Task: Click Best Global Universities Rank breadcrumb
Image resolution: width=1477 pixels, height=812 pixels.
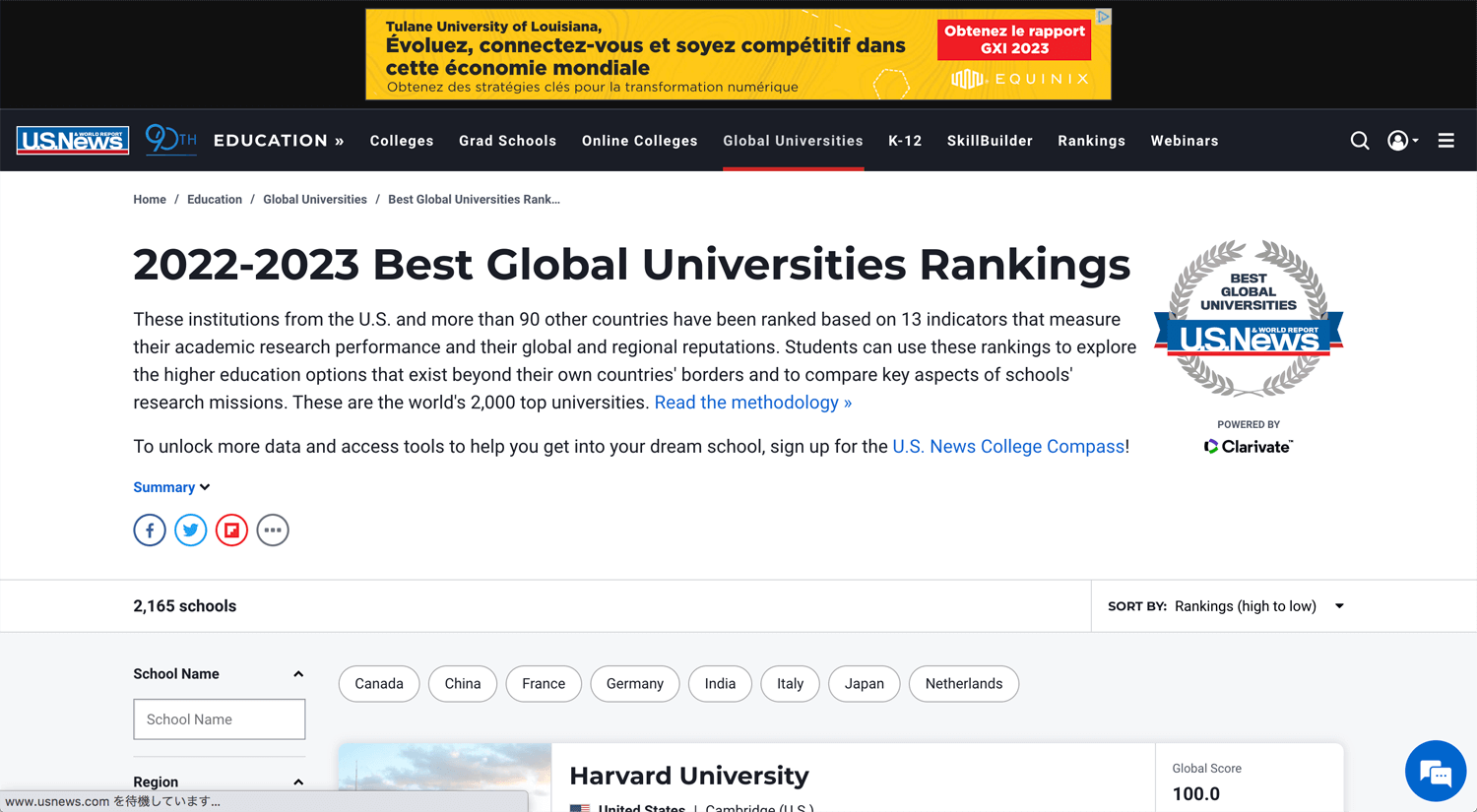Action: (474, 200)
